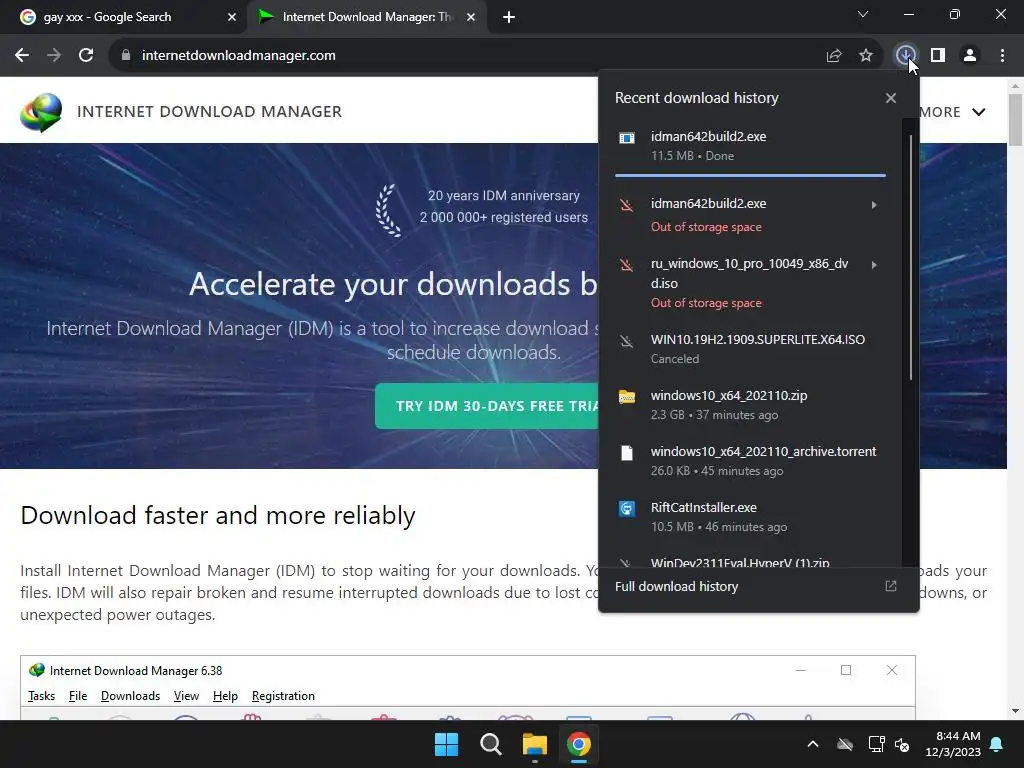1024x768 pixels.
Task: Click the network status tray icon
Action: tap(876, 744)
